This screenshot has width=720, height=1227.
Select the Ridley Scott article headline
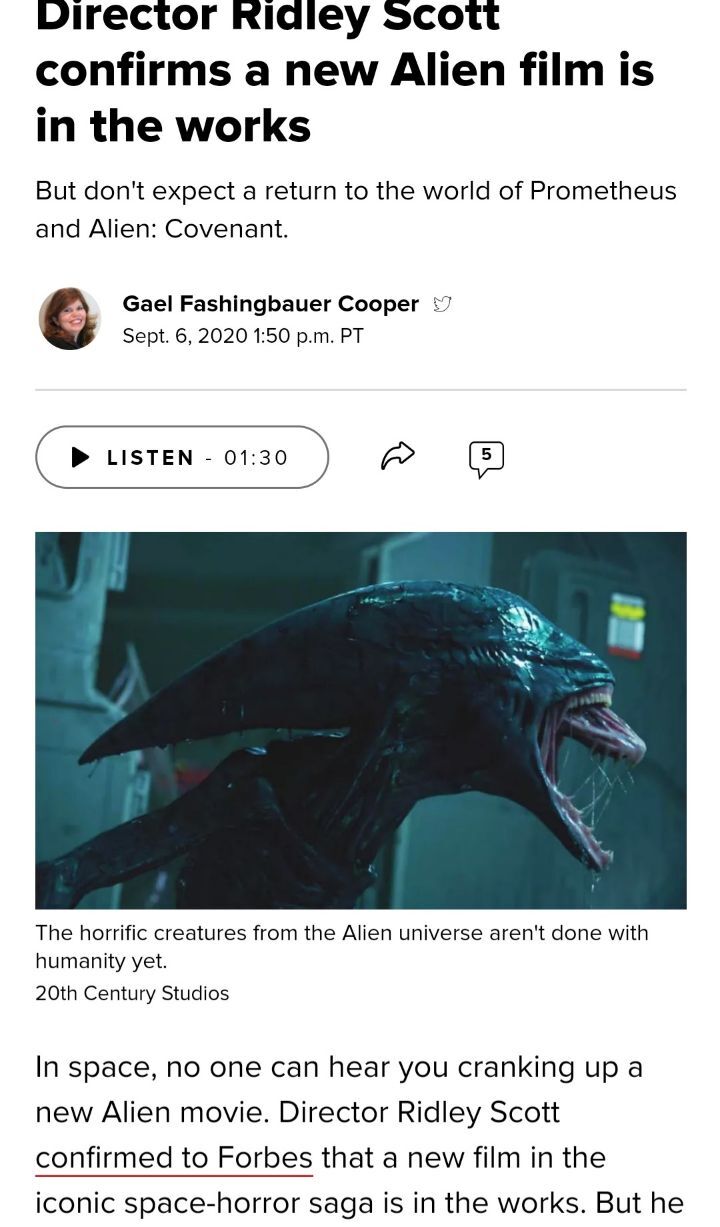click(x=345, y=72)
